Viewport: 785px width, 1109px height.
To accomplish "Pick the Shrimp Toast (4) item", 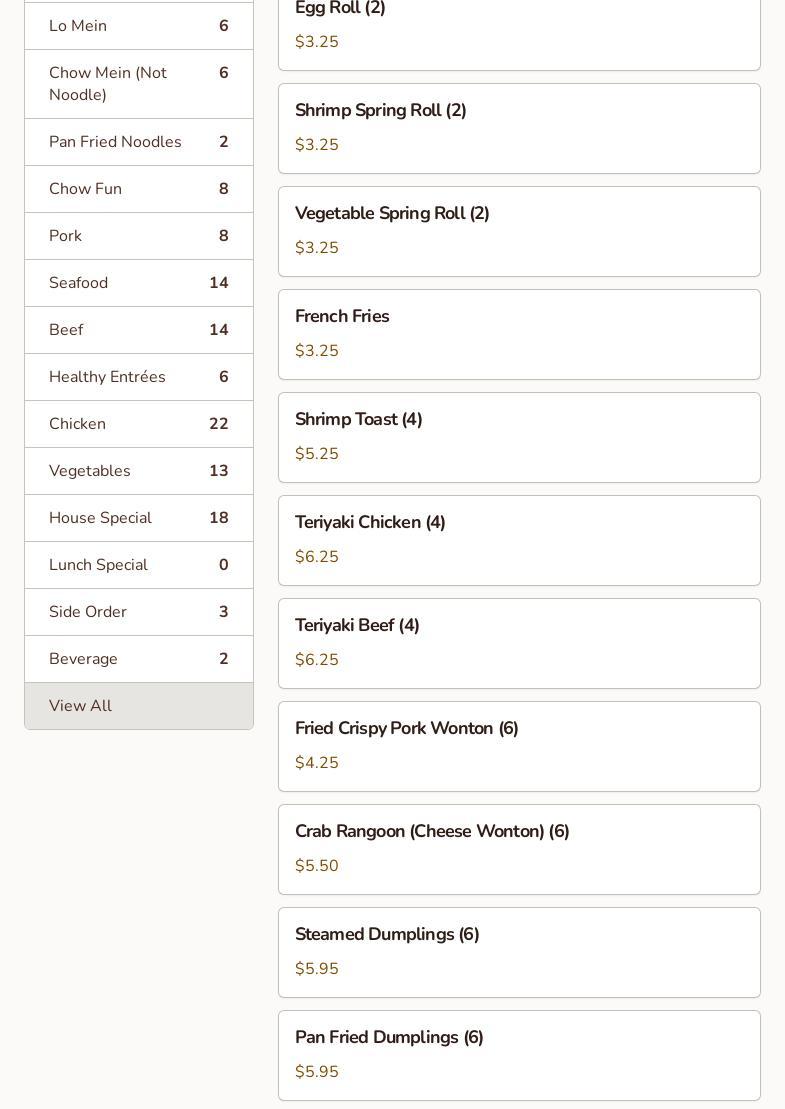I will point(519,437).
